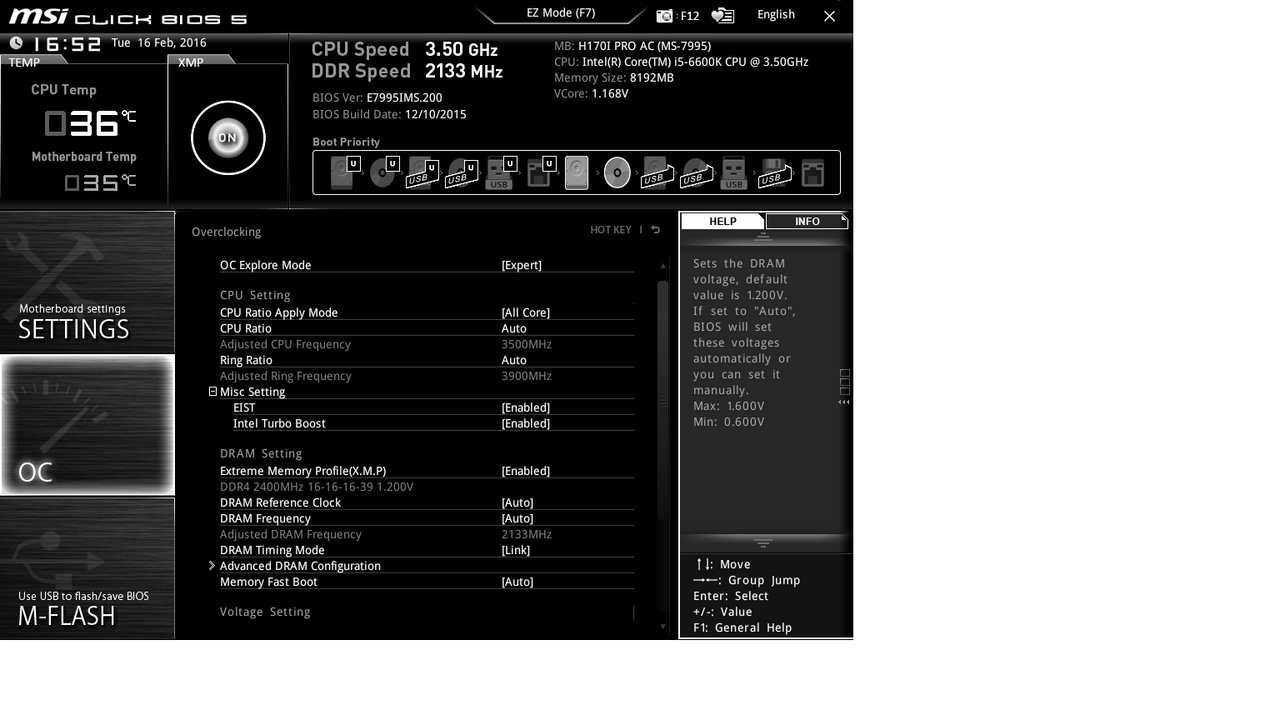1280x720 pixels.
Task: Open DRAM Timing Mode [Link] dropdown
Action: tap(515, 550)
